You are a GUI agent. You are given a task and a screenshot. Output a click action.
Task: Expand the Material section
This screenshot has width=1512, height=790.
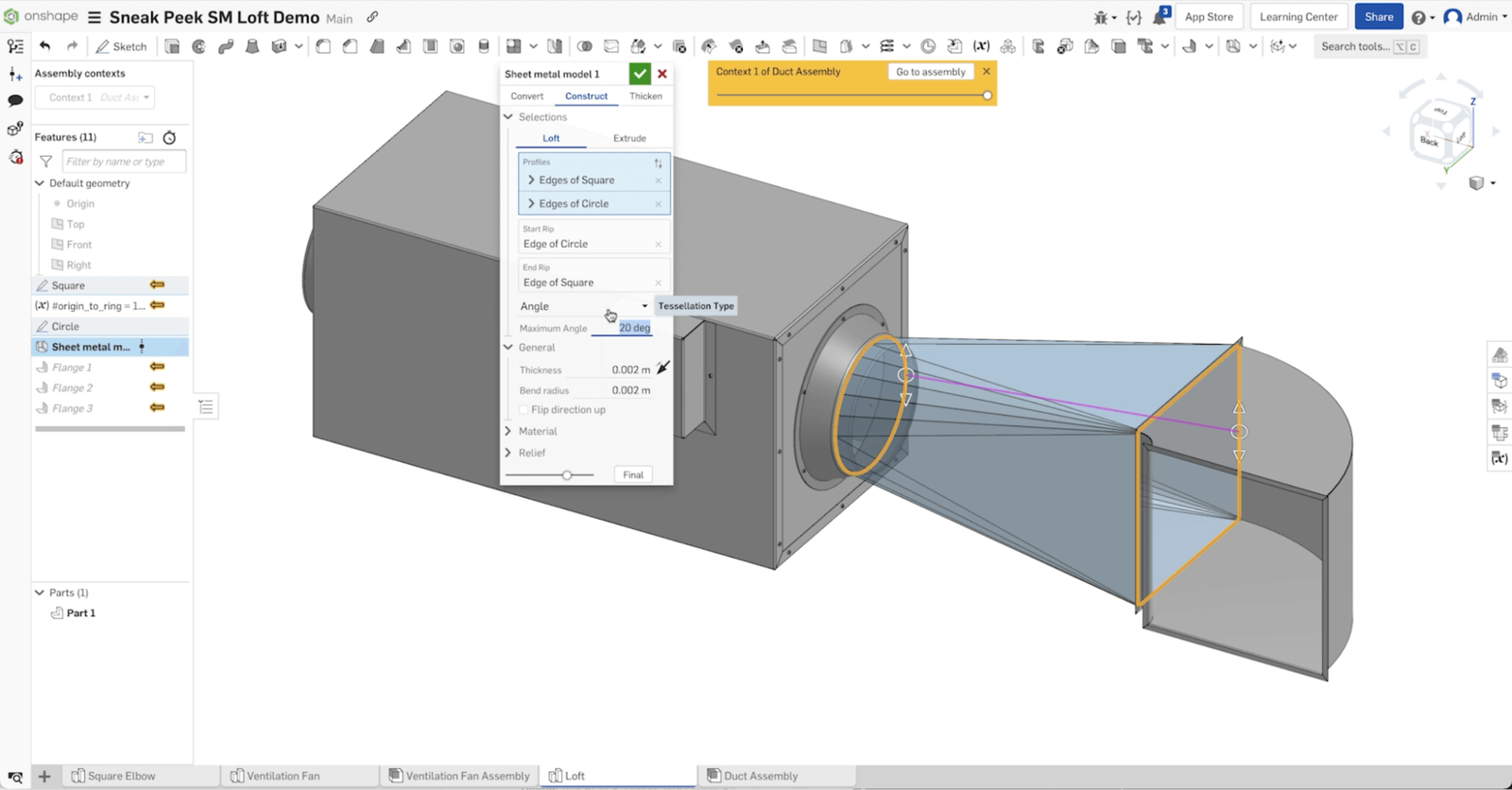click(537, 431)
